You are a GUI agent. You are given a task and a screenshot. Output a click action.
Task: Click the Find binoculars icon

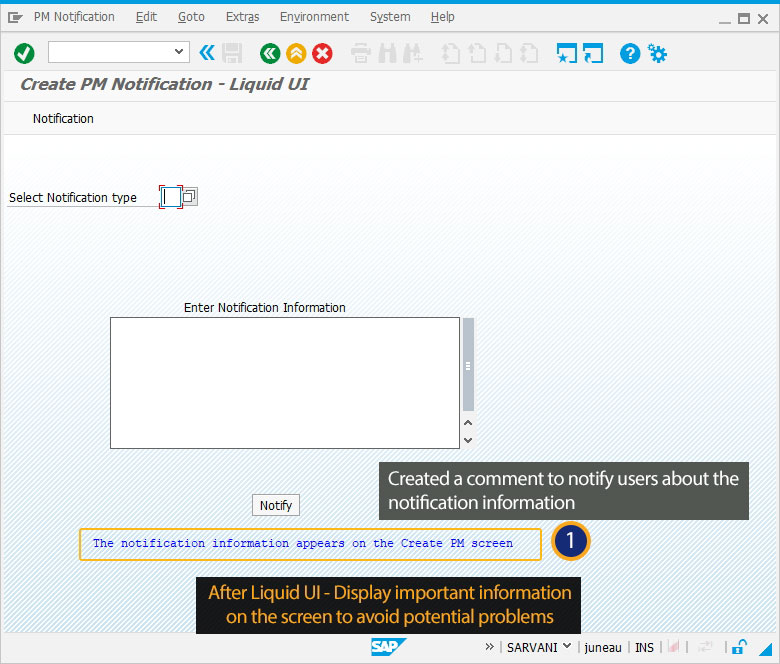[388, 53]
